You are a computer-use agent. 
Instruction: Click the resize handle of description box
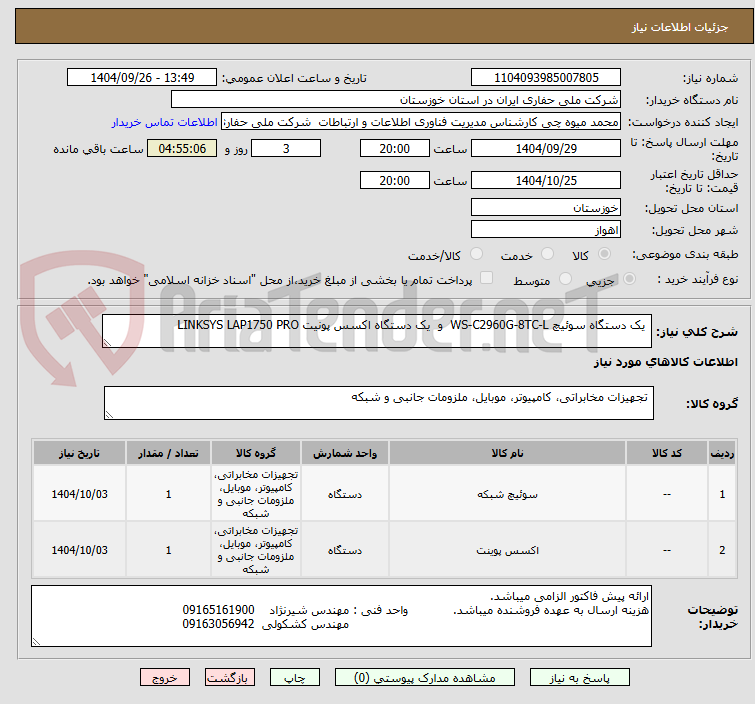pyautogui.click(x=107, y=343)
